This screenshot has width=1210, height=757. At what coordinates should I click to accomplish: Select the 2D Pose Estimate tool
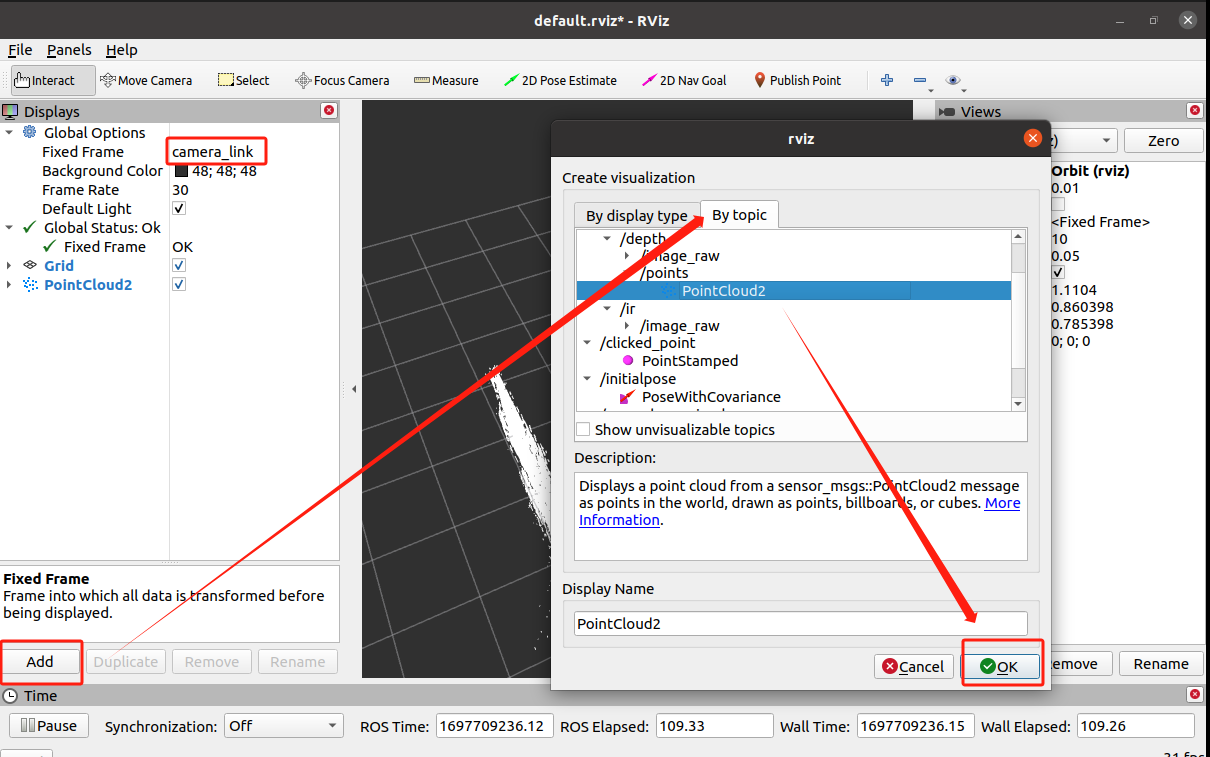click(560, 80)
